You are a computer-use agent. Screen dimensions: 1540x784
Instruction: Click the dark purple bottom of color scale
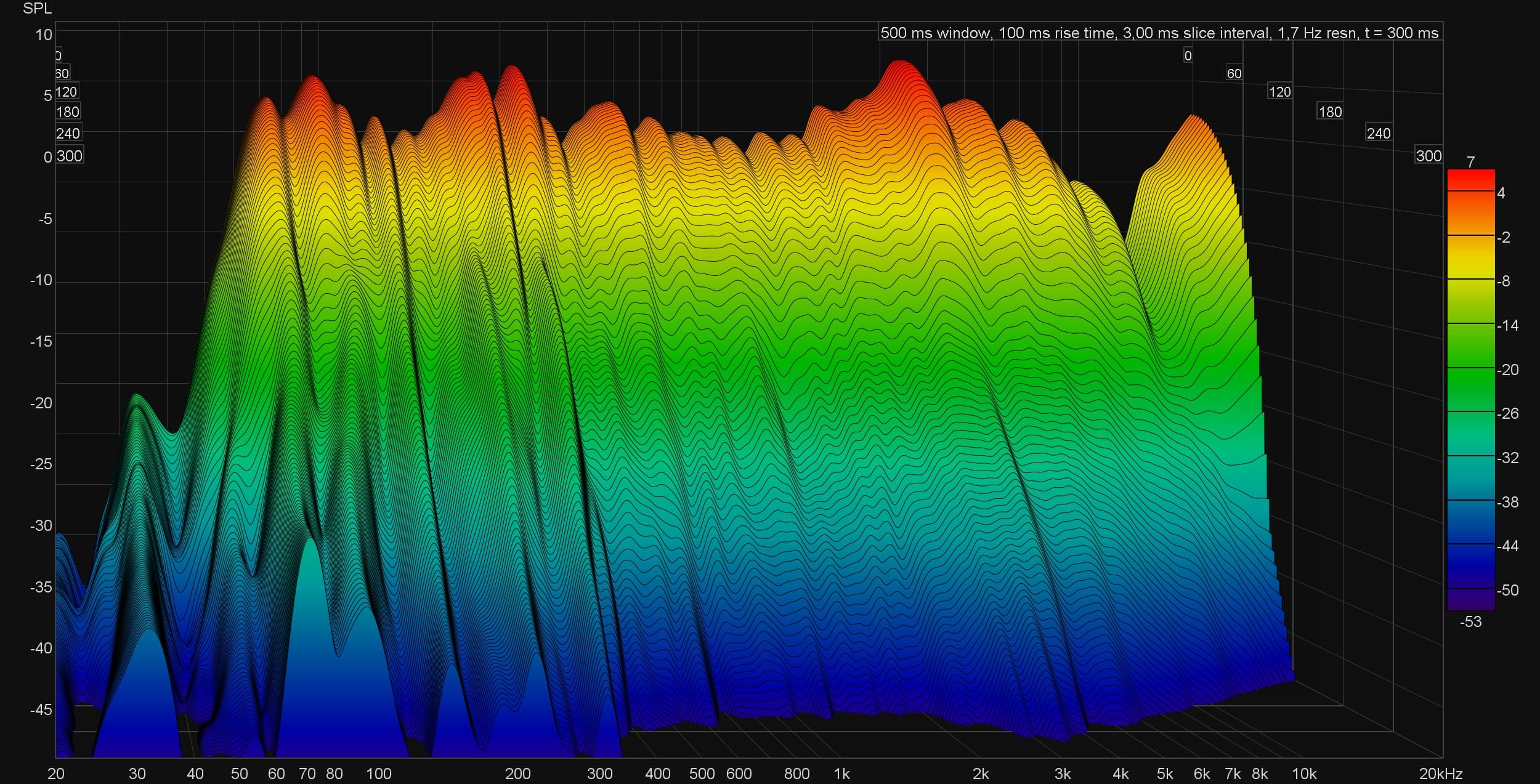(1470, 600)
